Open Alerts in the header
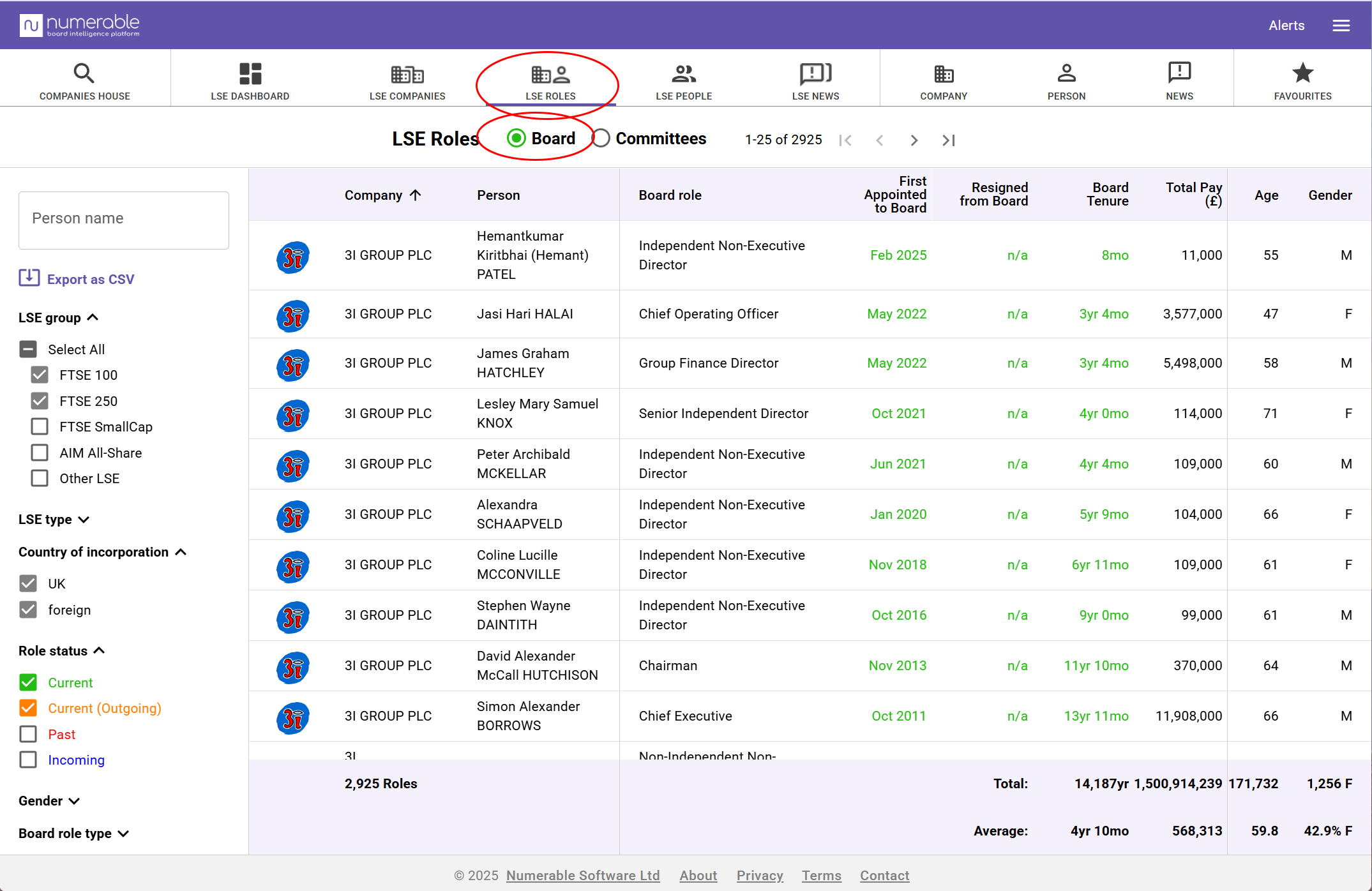 coord(1286,26)
